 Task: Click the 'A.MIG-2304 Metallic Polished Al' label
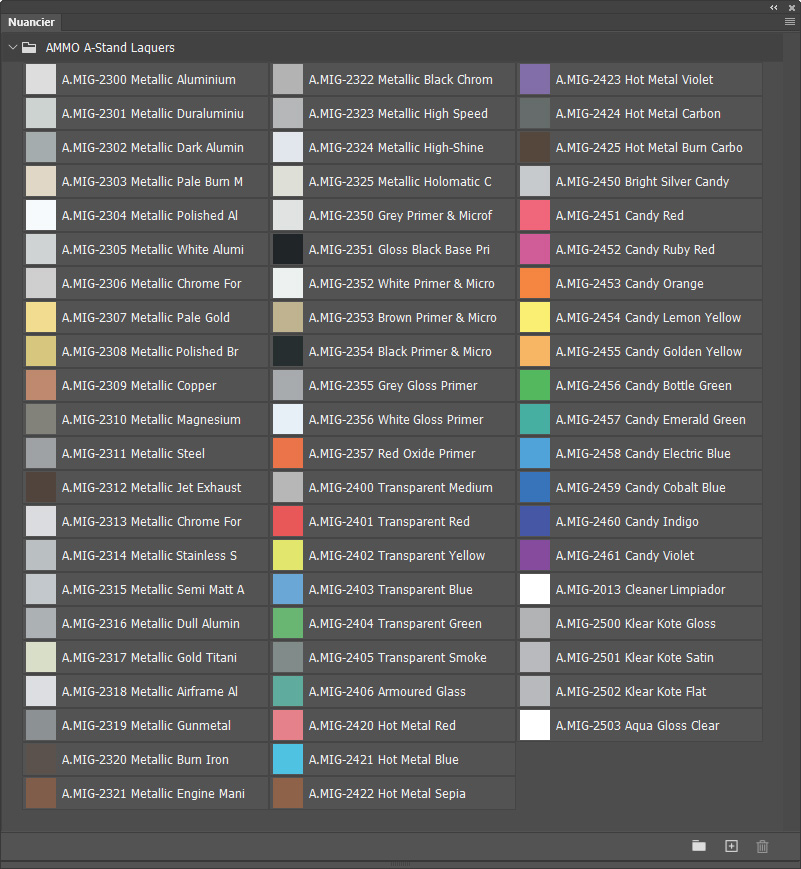(150, 216)
